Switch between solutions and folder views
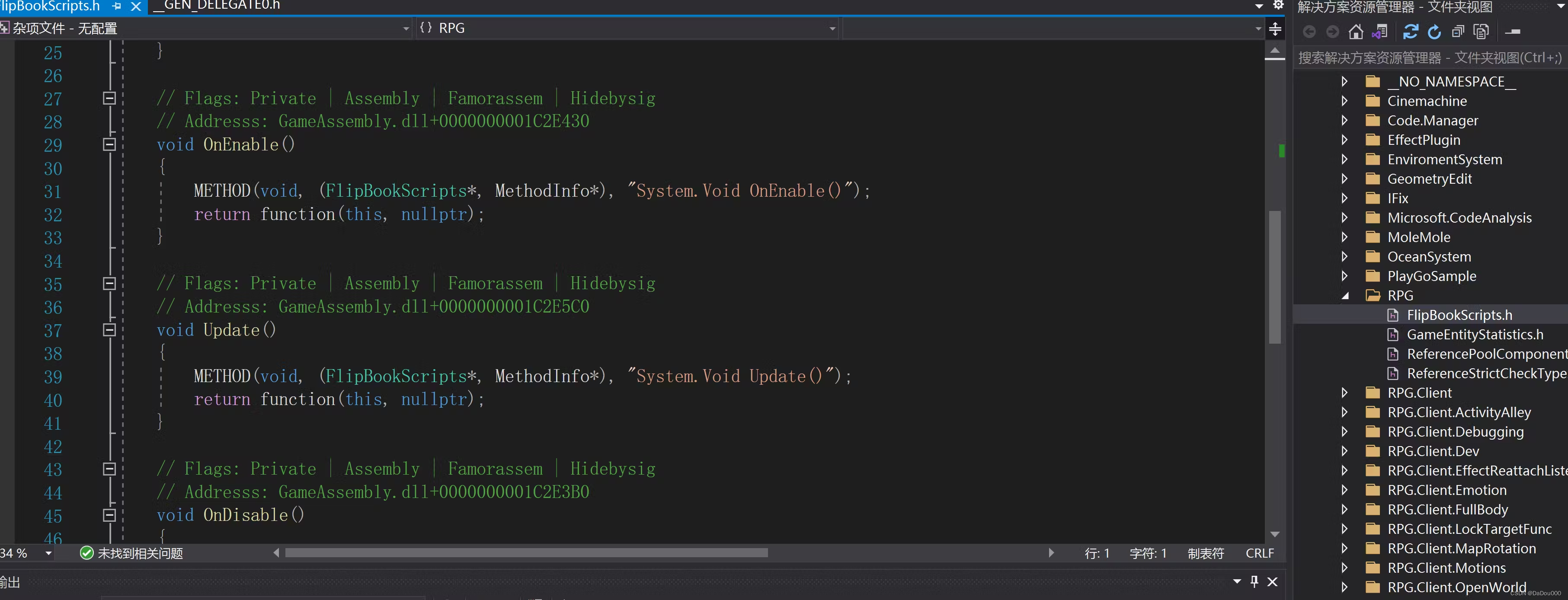 tap(1380, 32)
